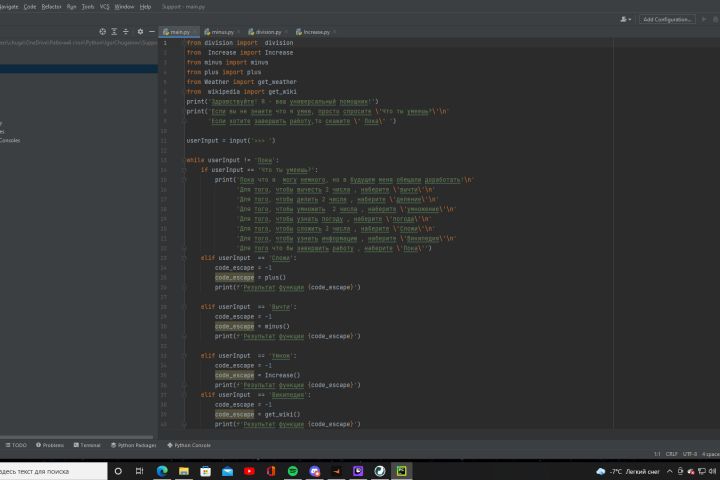Close the division.py tab

(x=287, y=32)
